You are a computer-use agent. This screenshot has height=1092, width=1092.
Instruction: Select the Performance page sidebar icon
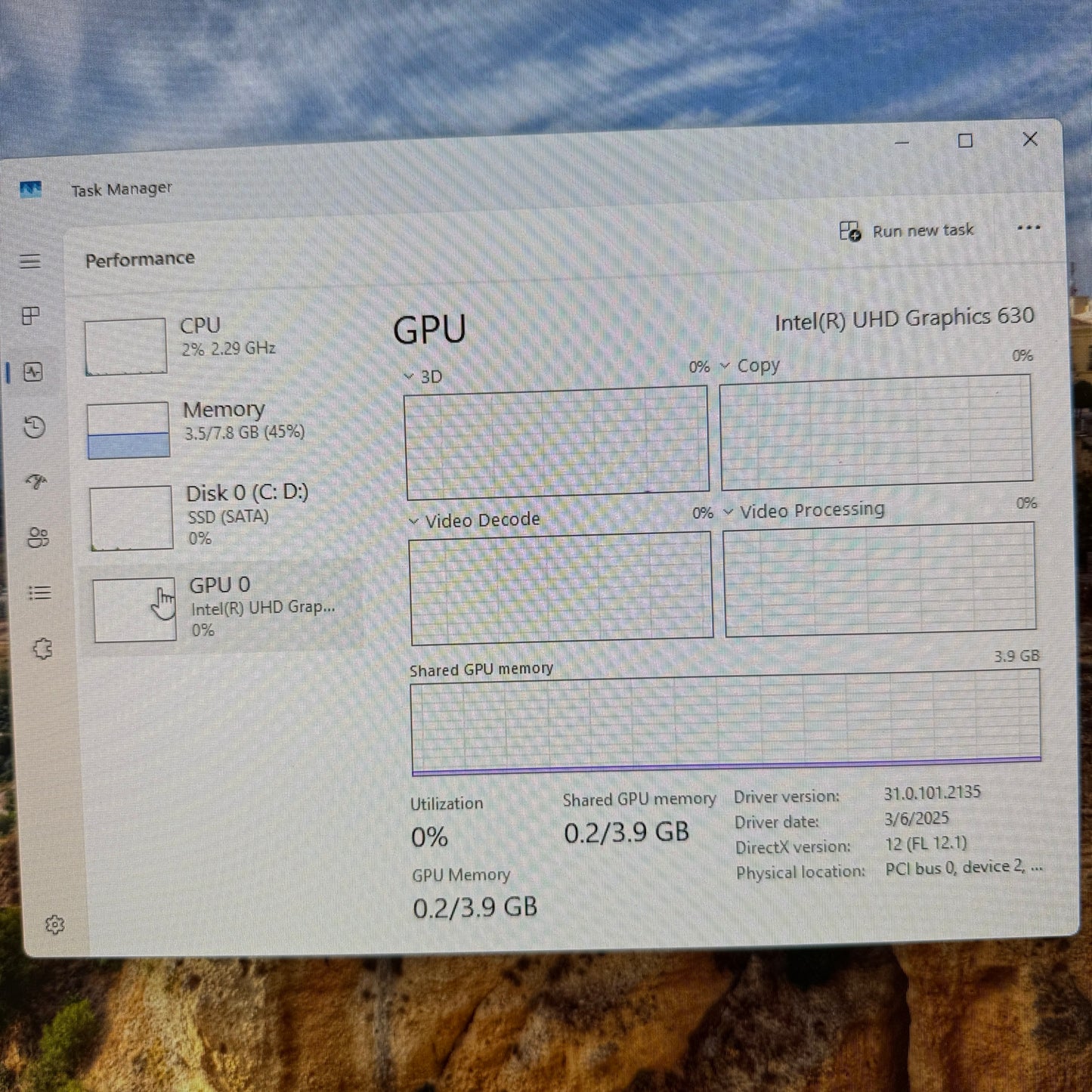33,372
